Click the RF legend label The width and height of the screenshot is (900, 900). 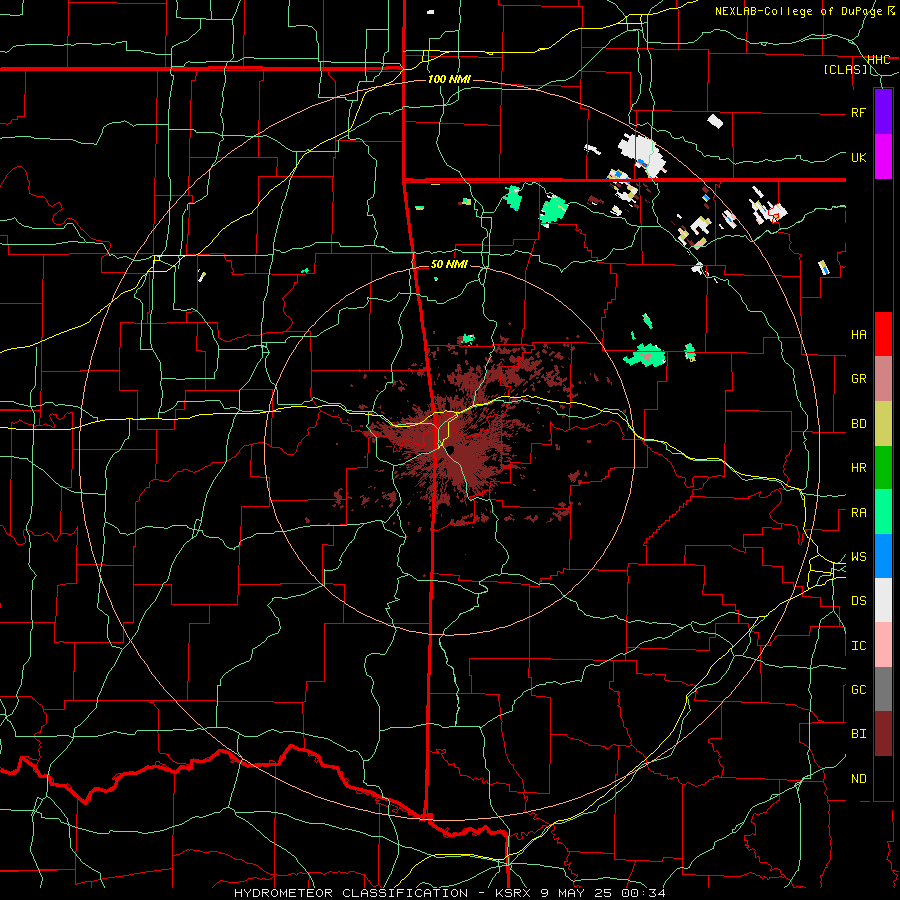859,112
